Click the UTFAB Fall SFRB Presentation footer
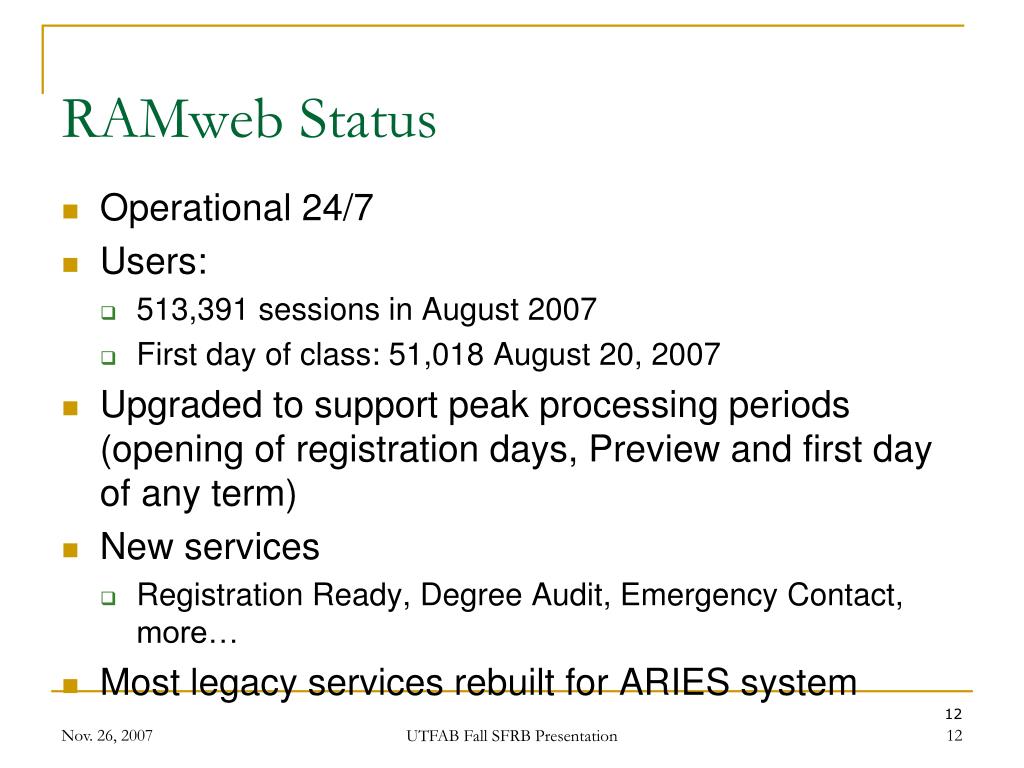Image resolution: width=1024 pixels, height=768 pixels. click(x=511, y=736)
